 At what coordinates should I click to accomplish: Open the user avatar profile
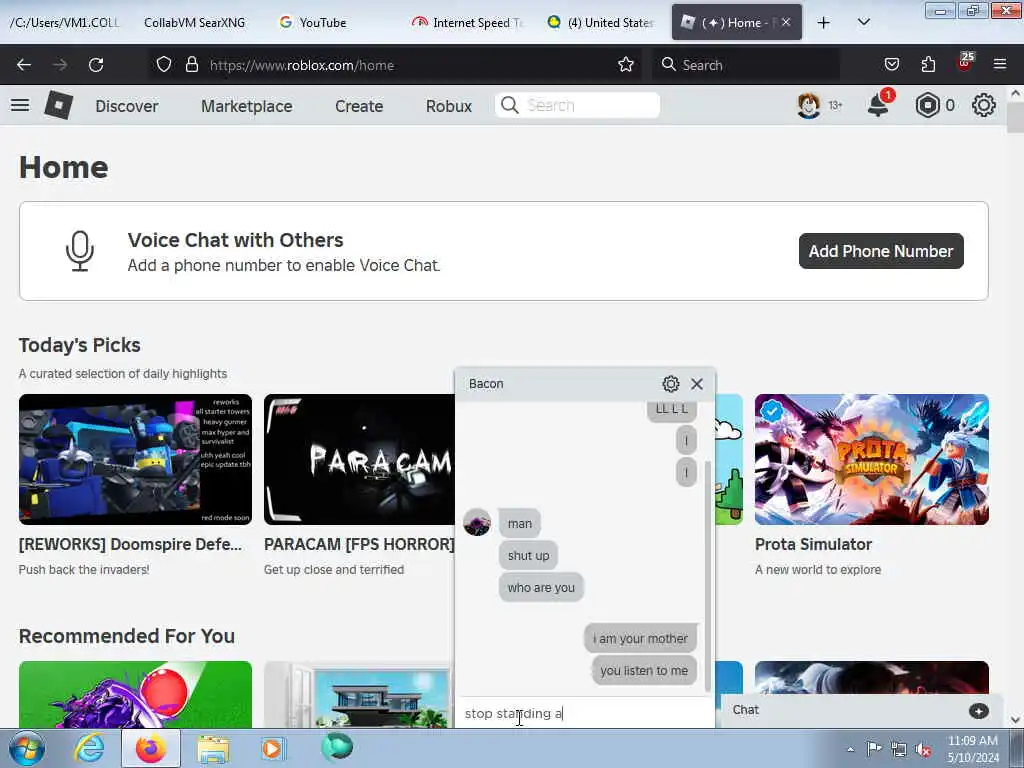pyautogui.click(x=808, y=105)
